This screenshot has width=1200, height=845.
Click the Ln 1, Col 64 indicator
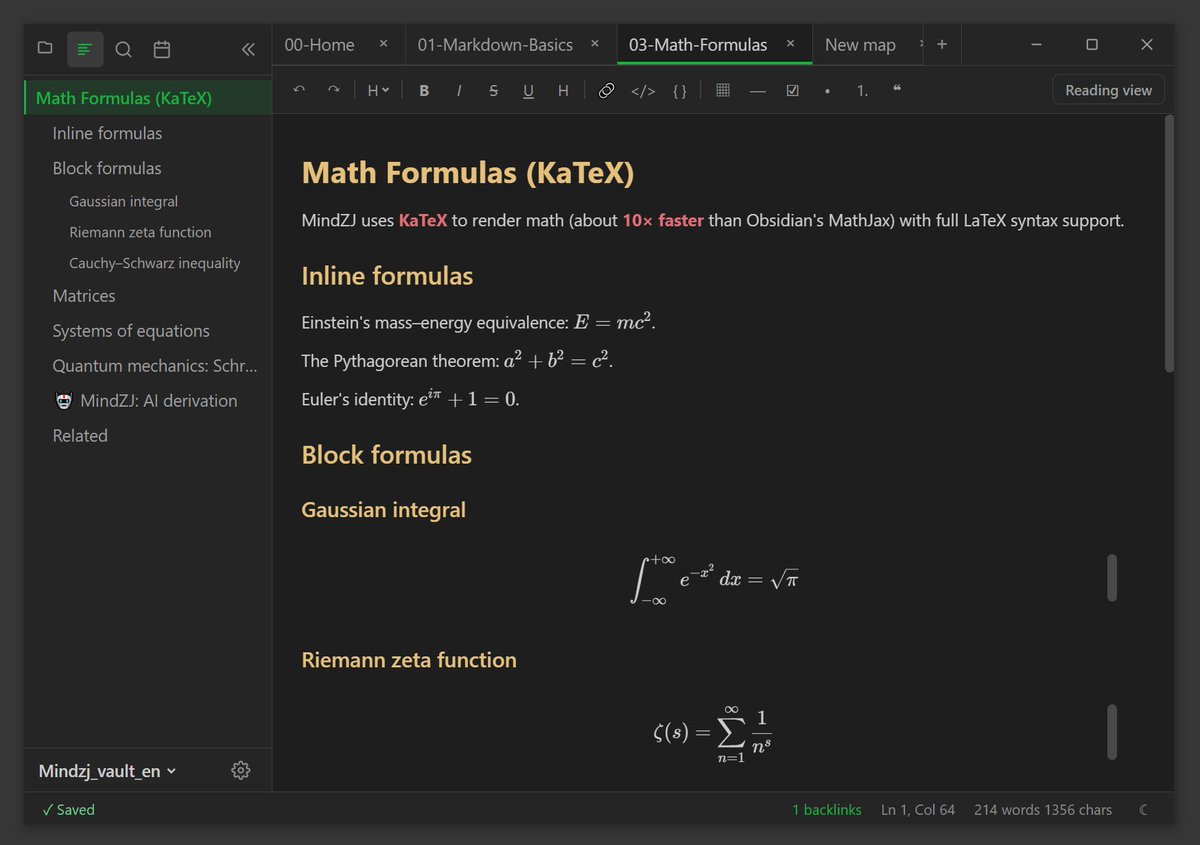pyautogui.click(x=917, y=810)
